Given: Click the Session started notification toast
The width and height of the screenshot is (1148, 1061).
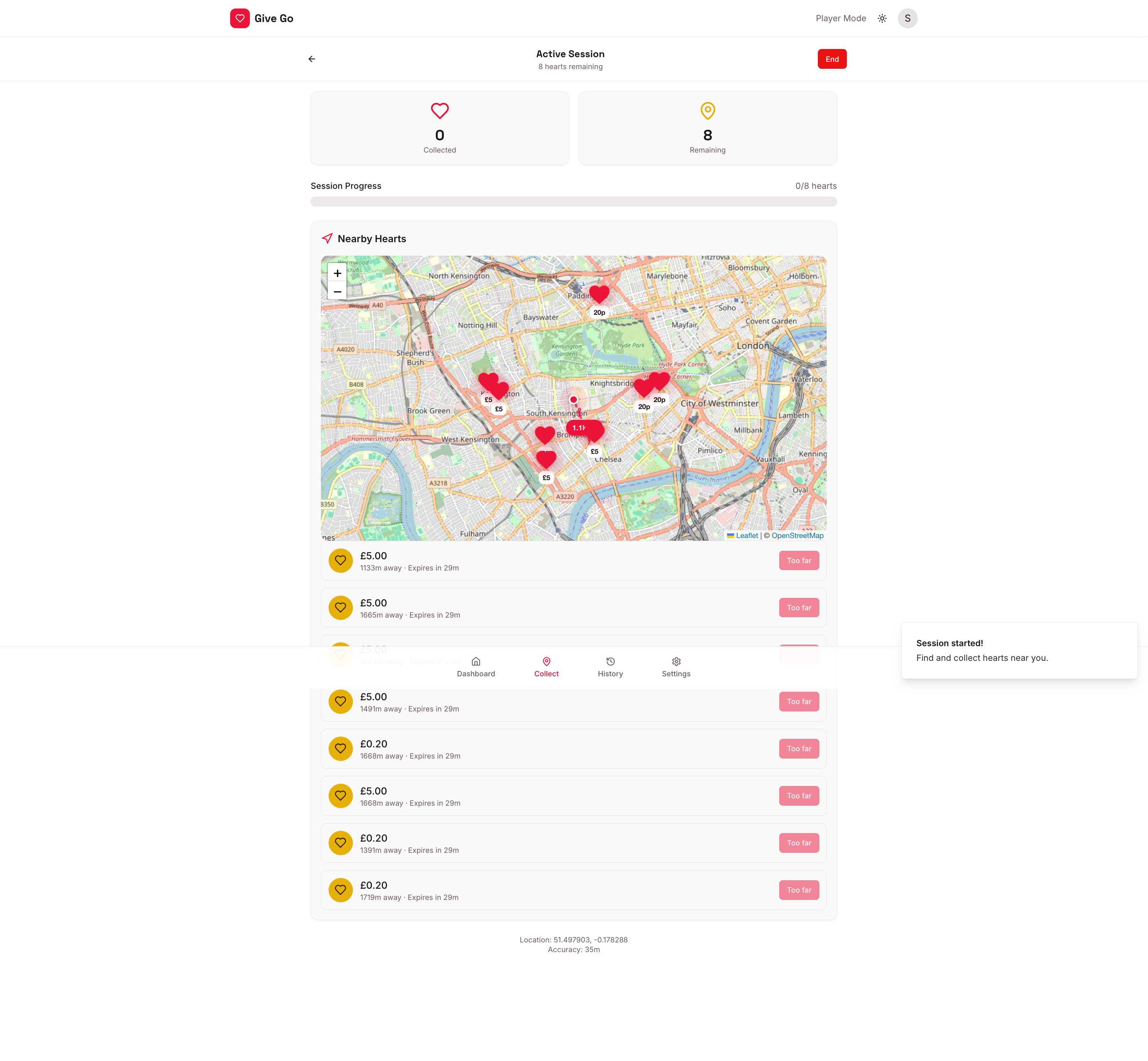Looking at the screenshot, I should click(1019, 650).
